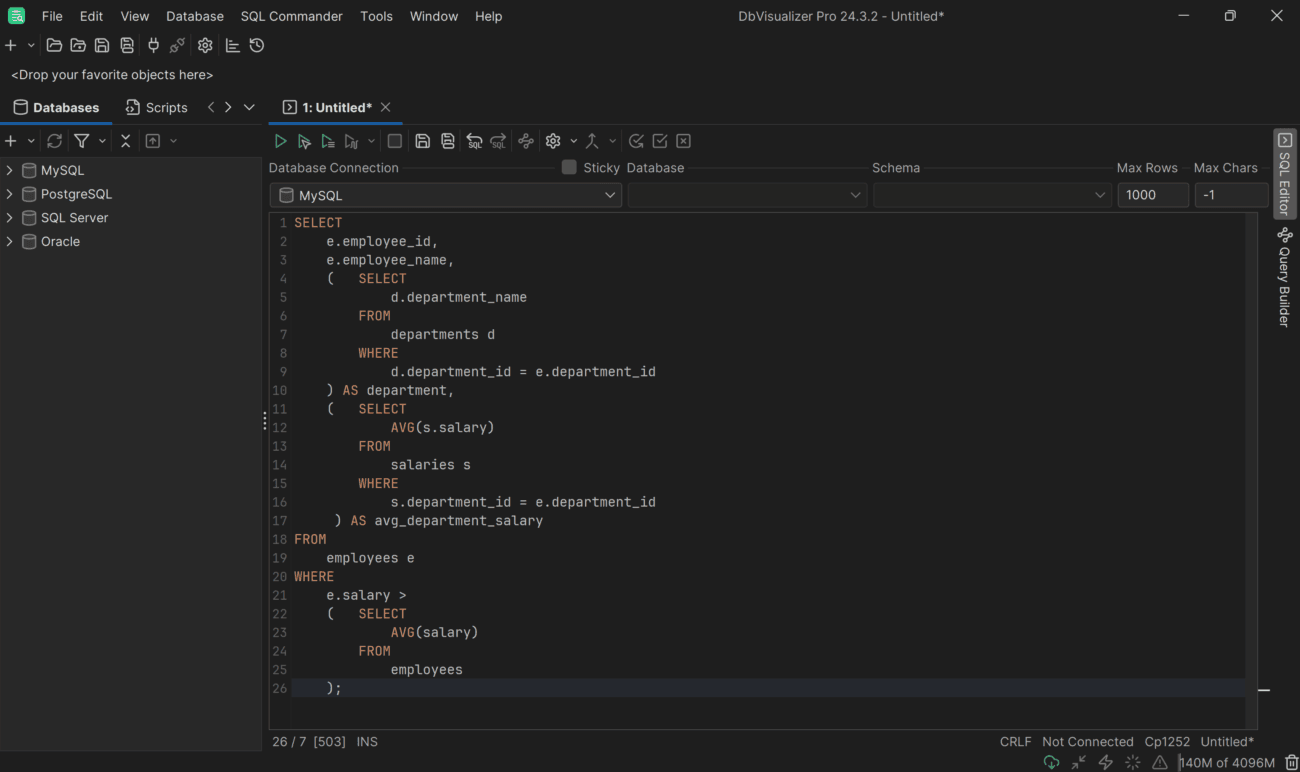Screen dimensions: 1300x772
Task: Click the Drop your favorite objects here area
Action: (x=111, y=74)
